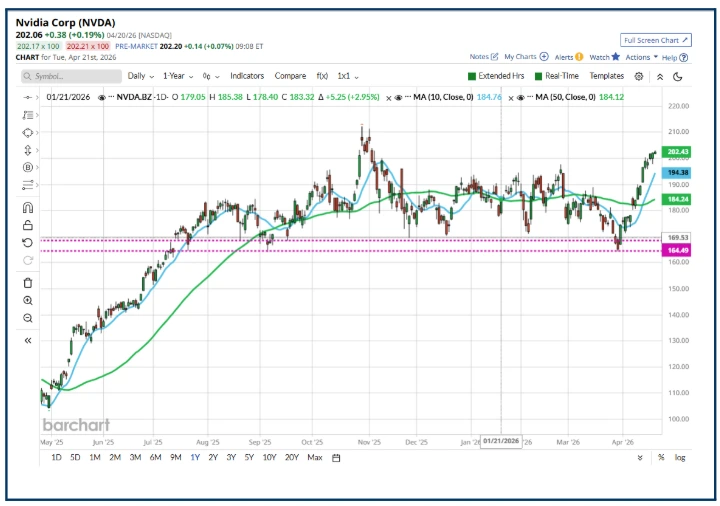Hide the NVDA.BZ series eye icon

(x=101, y=97)
